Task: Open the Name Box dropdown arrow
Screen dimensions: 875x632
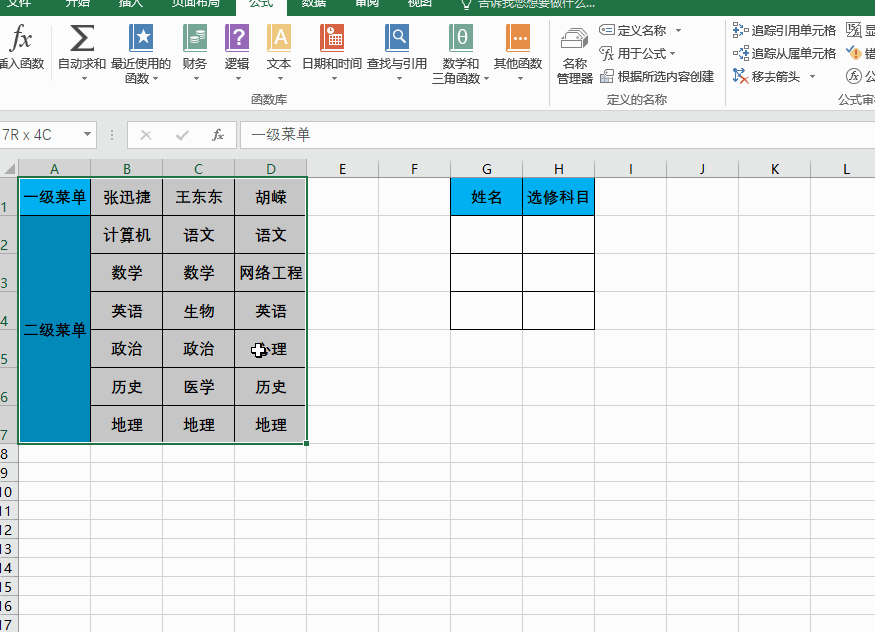Action: [88, 134]
